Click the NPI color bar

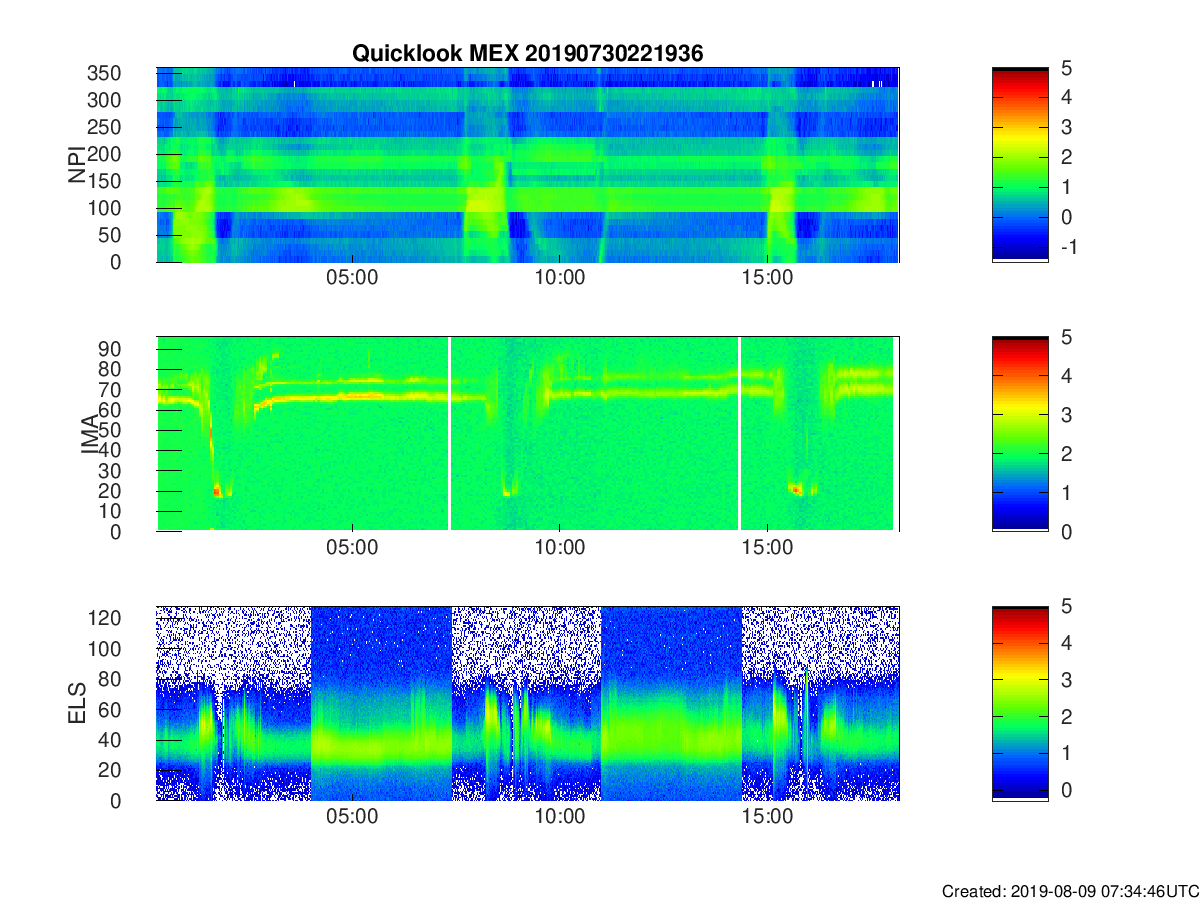1020,165
